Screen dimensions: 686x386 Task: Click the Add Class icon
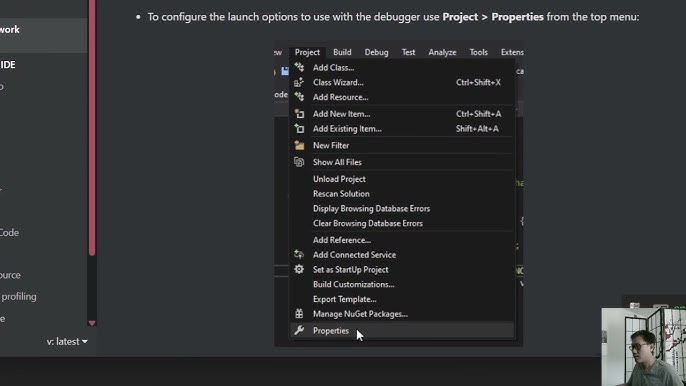point(299,67)
